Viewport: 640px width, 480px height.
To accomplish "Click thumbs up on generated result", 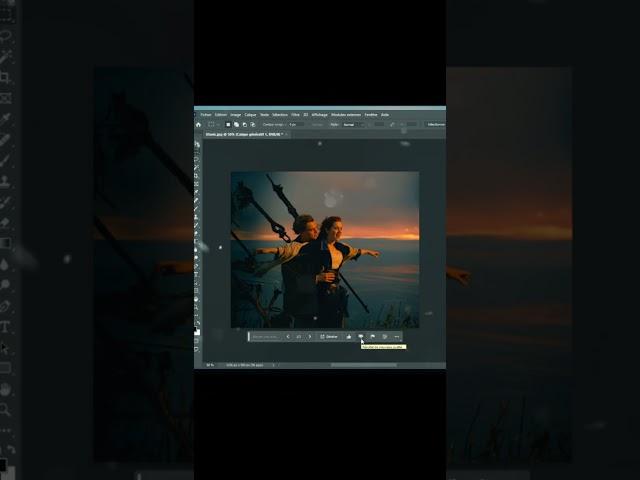I will 349,337.
